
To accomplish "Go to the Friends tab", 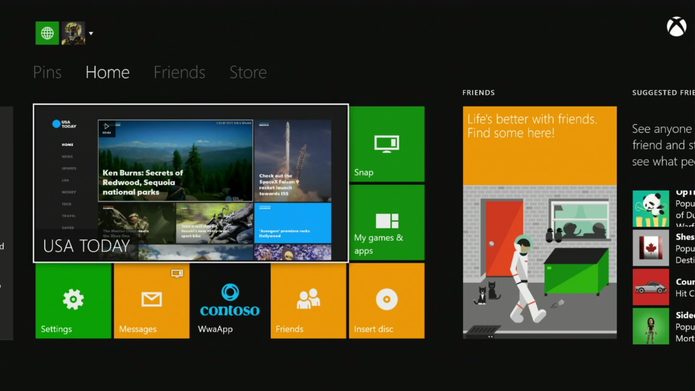I will [x=180, y=72].
